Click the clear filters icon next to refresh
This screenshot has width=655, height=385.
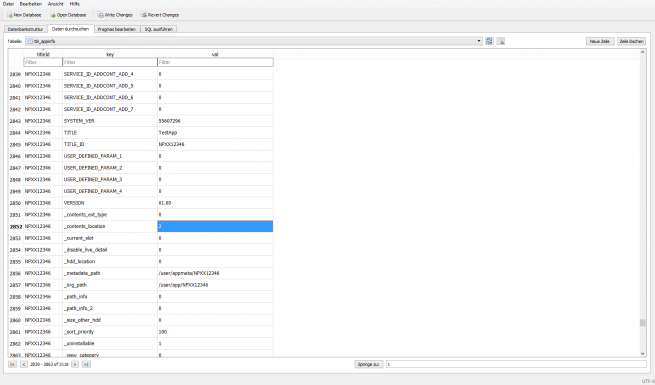[x=500, y=41]
